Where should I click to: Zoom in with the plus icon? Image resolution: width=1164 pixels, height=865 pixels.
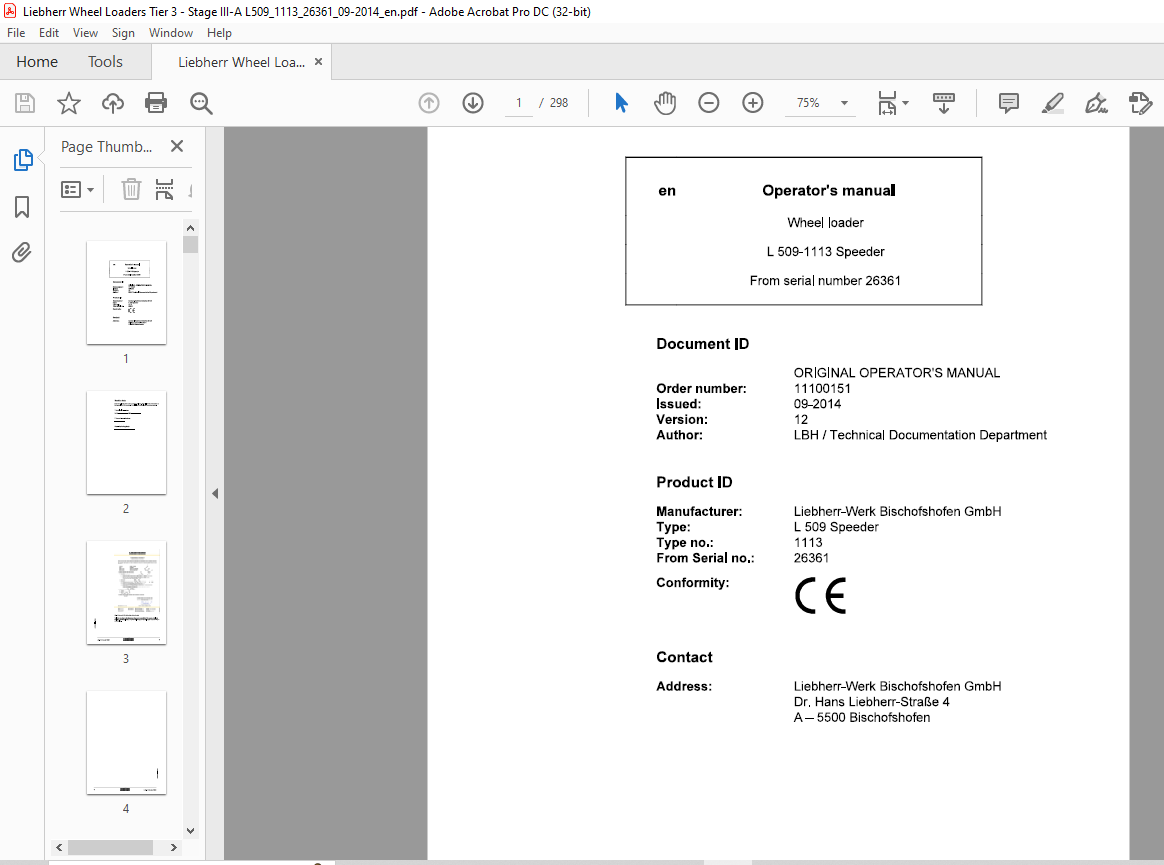pyautogui.click(x=753, y=102)
